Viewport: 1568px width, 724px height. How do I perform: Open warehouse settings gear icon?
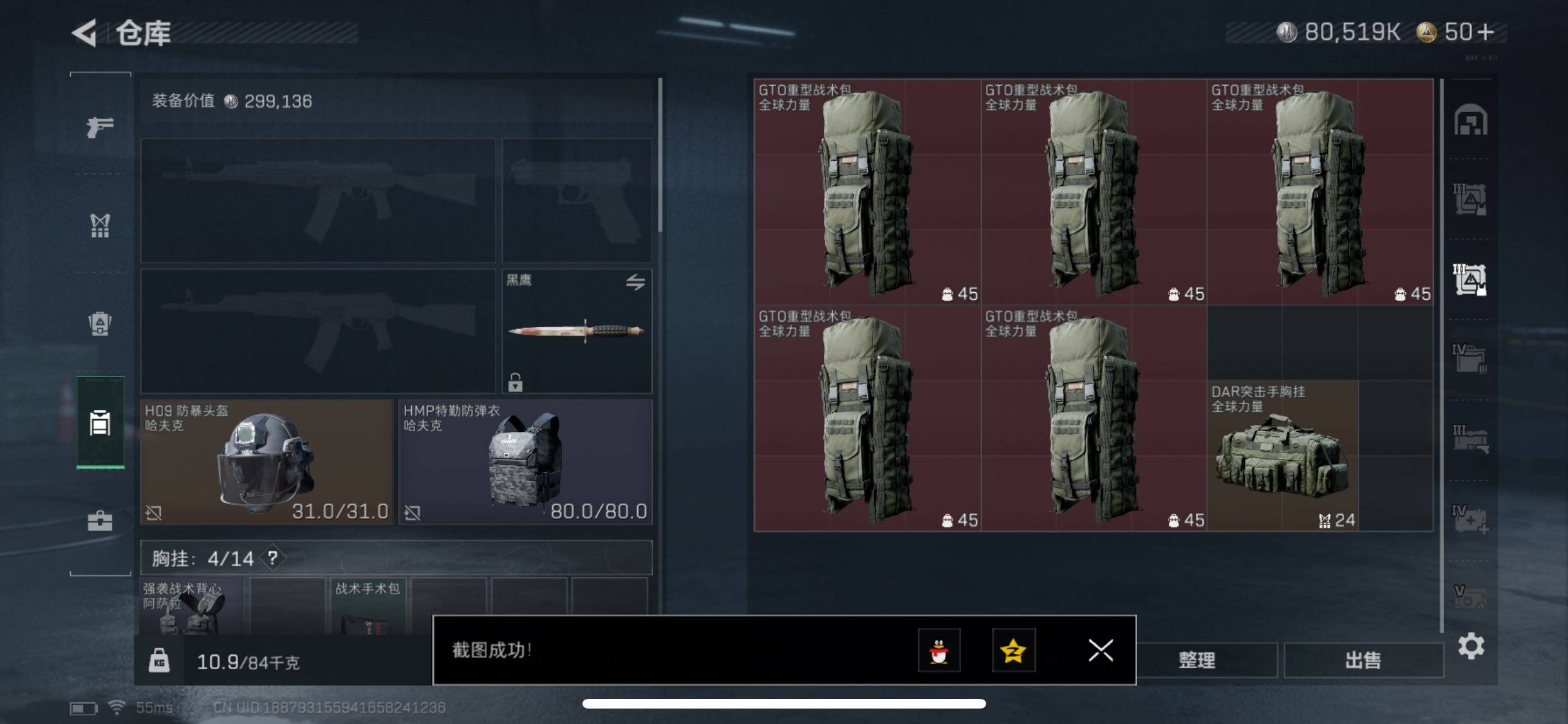pyautogui.click(x=1471, y=645)
